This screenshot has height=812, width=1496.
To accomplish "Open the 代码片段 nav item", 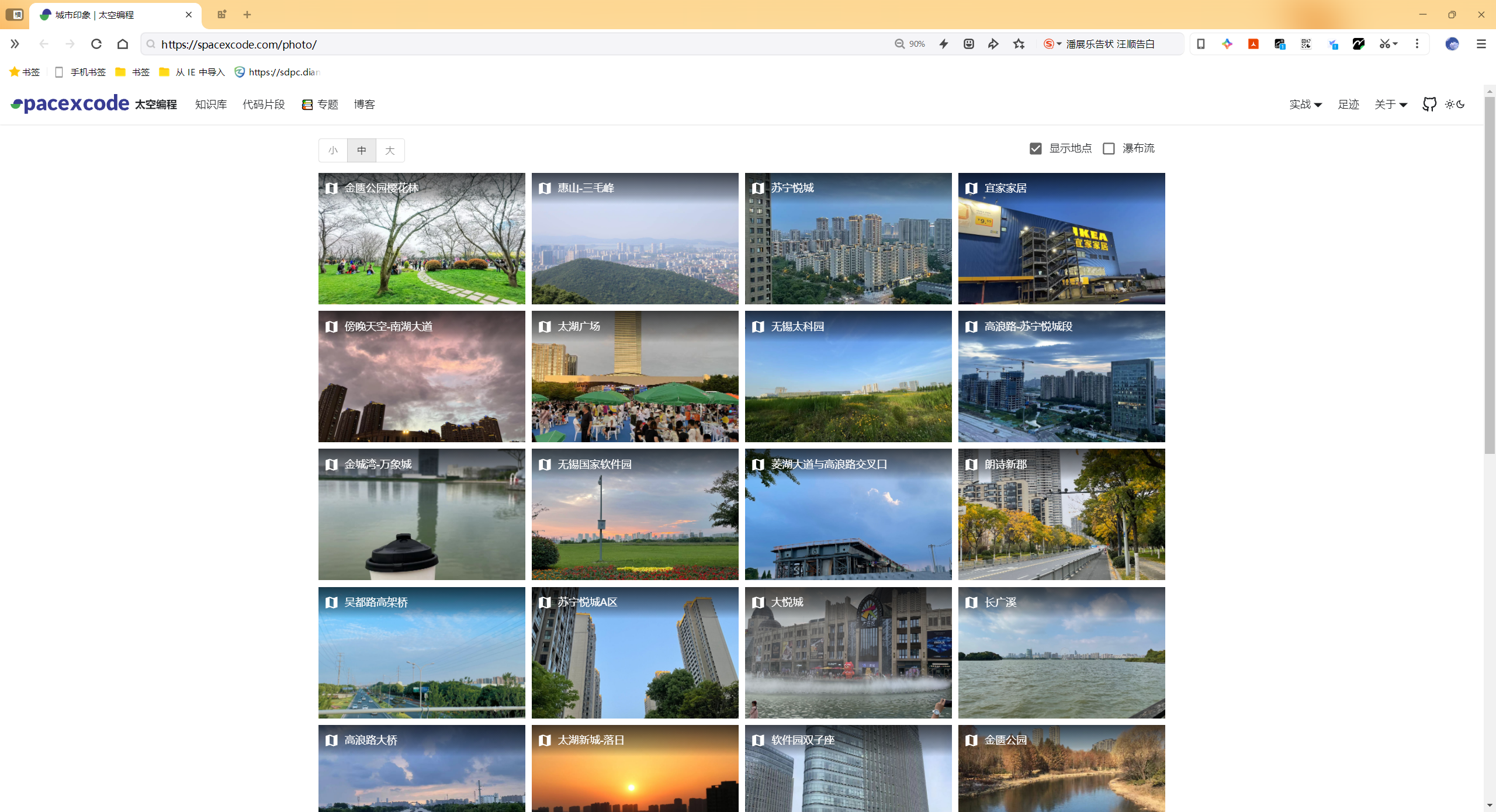I will click(264, 105).
